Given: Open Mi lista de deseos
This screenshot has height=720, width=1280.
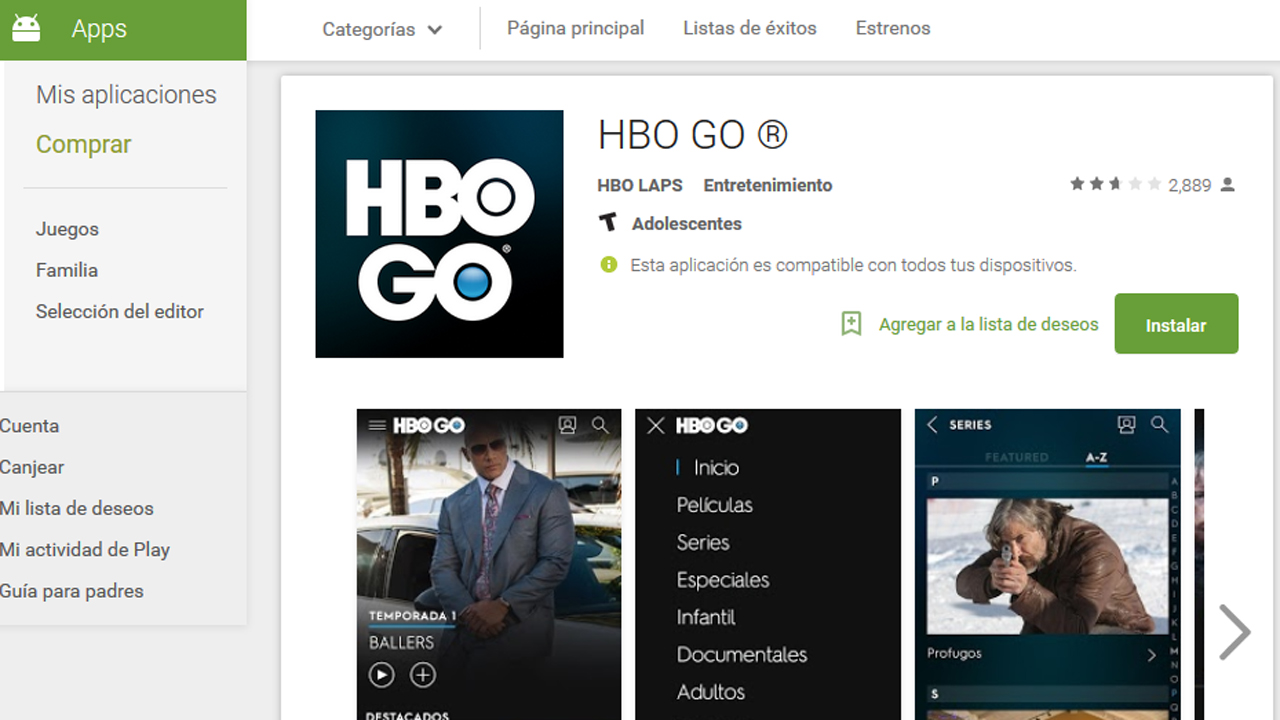Looking at the screenshot, I should (77, 508).
